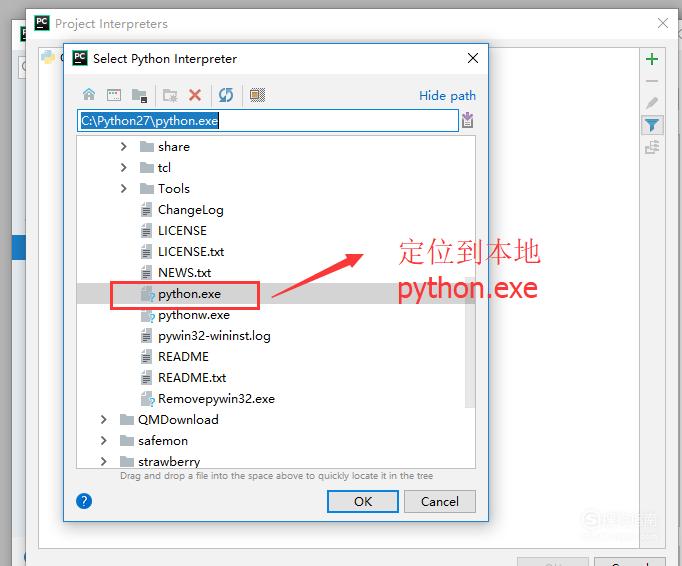Open the path history icon beside path field
682x566 pixels.
tap(468, 120)
